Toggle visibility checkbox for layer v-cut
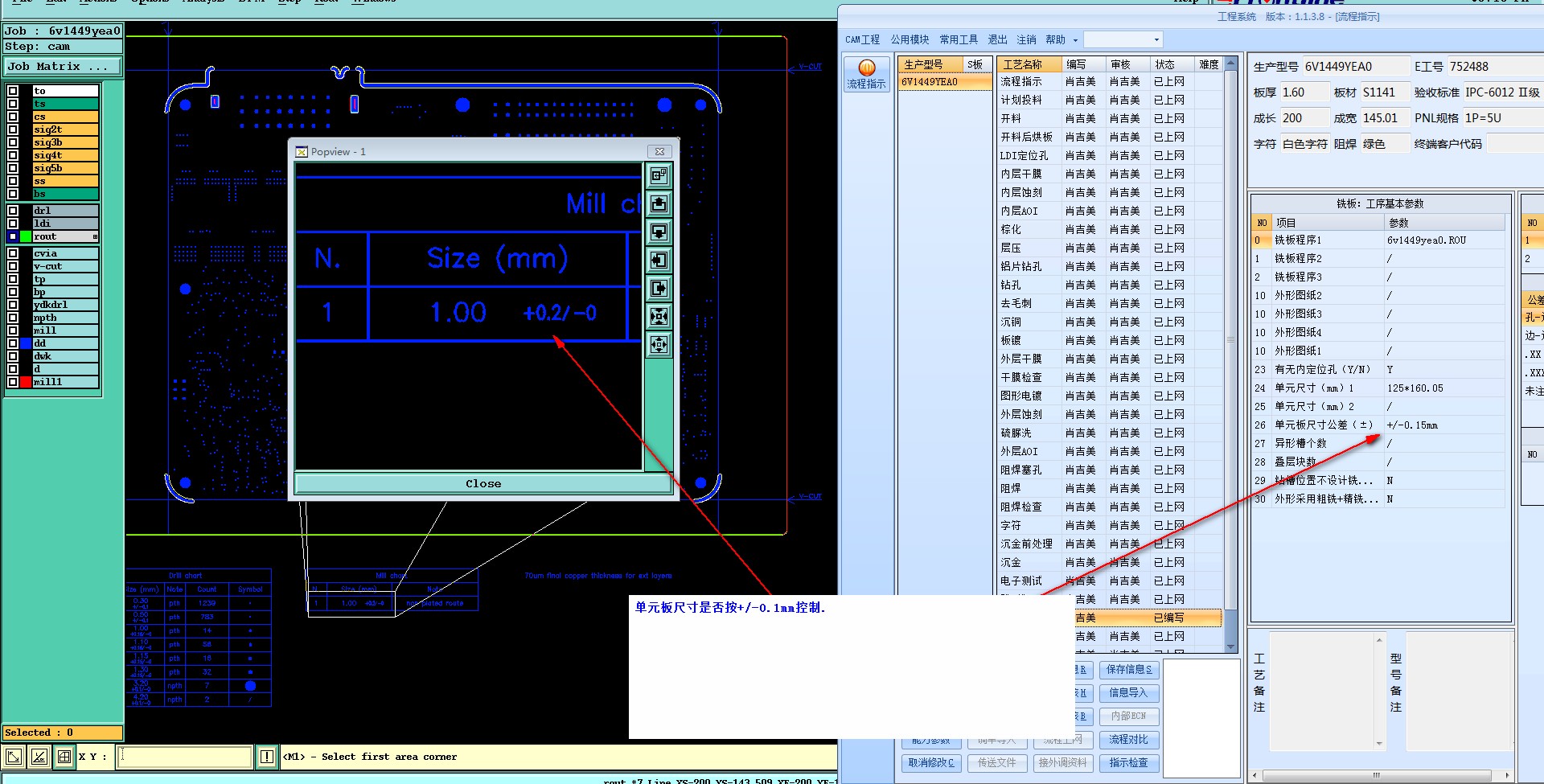 coord(13,266)
